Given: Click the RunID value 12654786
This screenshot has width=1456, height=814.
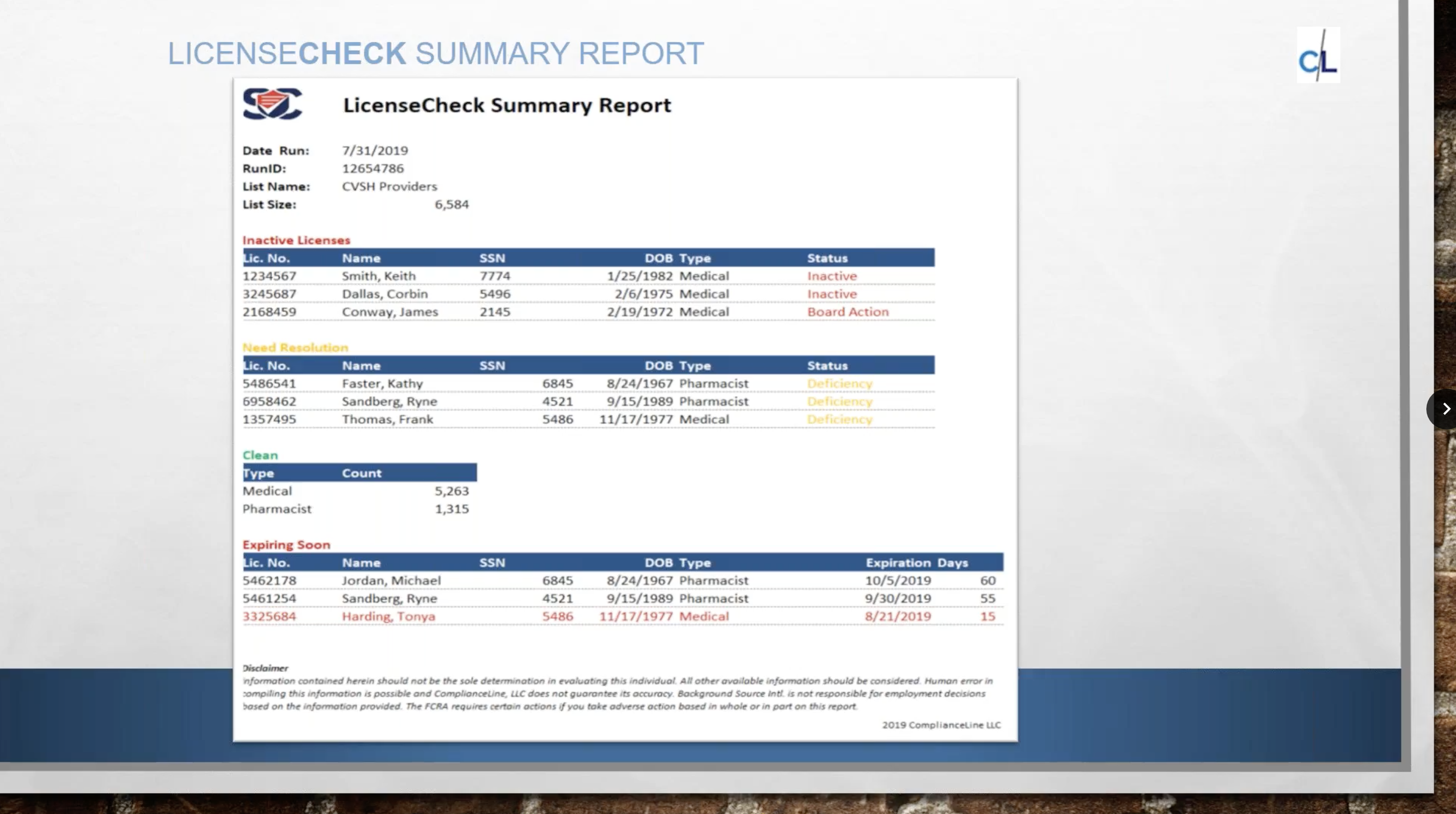Looking at the screenshot, I should pyautogui.click(x=372, y=168).
